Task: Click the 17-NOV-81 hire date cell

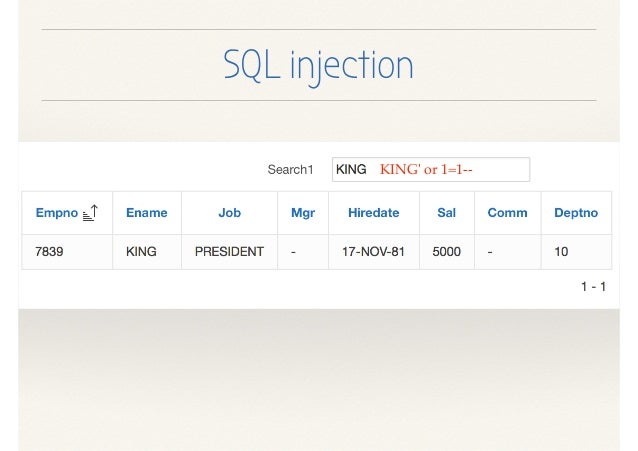Action: 374,252
